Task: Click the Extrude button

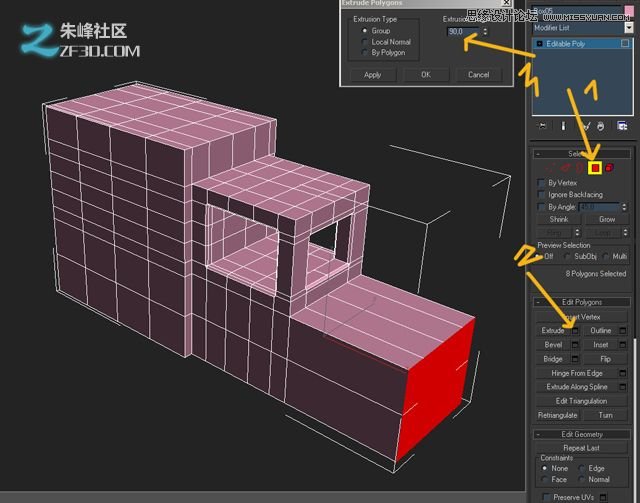Action: [553, 331]
